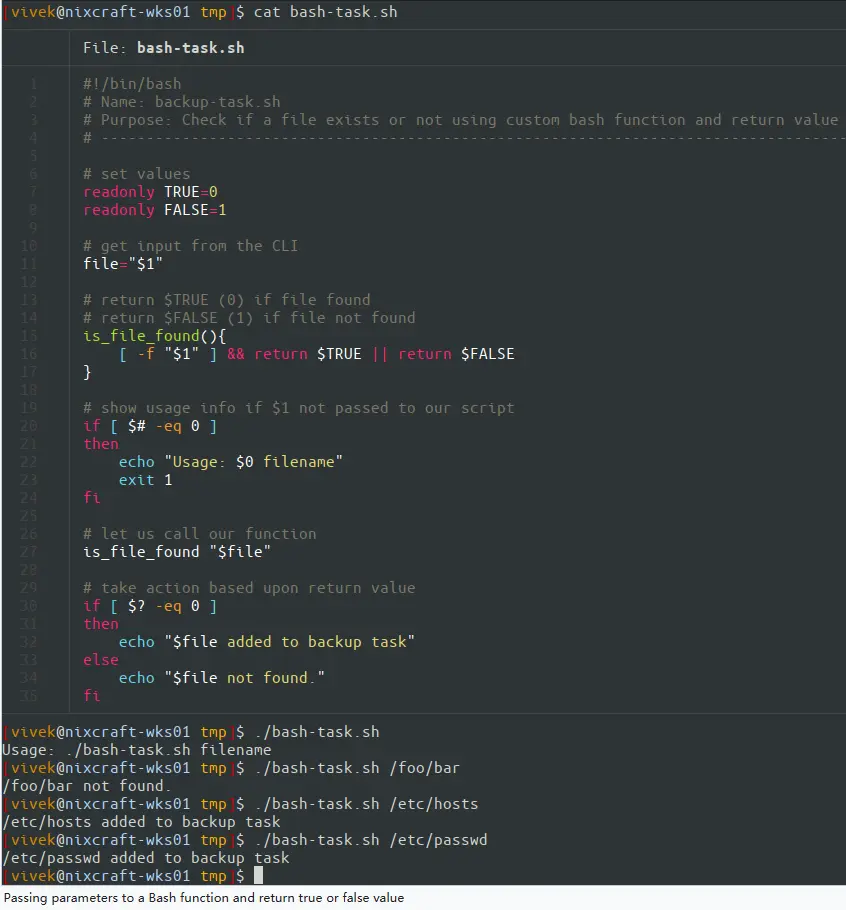Click the './bash-task.sh /etc/hosts' command

tap(366, 803)
